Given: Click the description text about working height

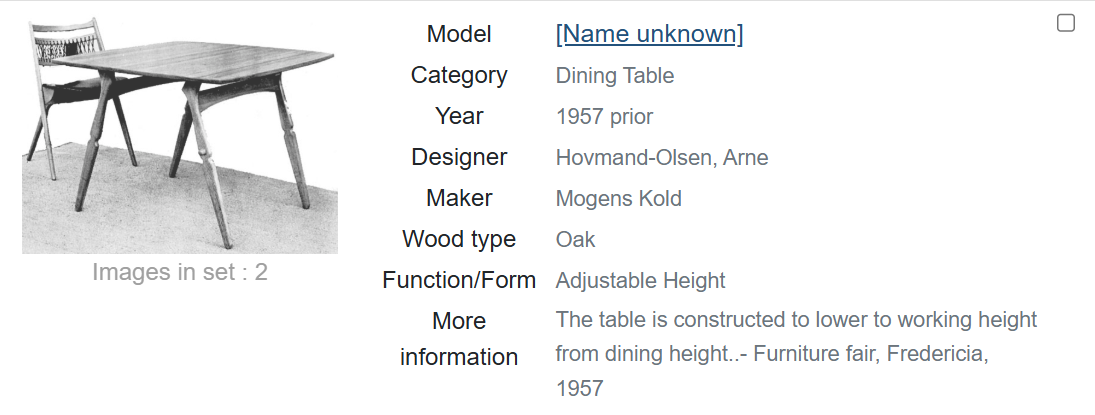Looking at the screenshot, I should pyautogui.click(x=796, y=321).
